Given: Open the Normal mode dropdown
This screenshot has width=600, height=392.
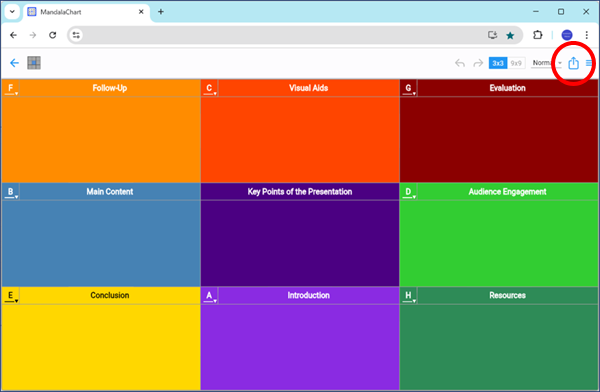Looking at the screenshot, I should click(x=546, y=63).
